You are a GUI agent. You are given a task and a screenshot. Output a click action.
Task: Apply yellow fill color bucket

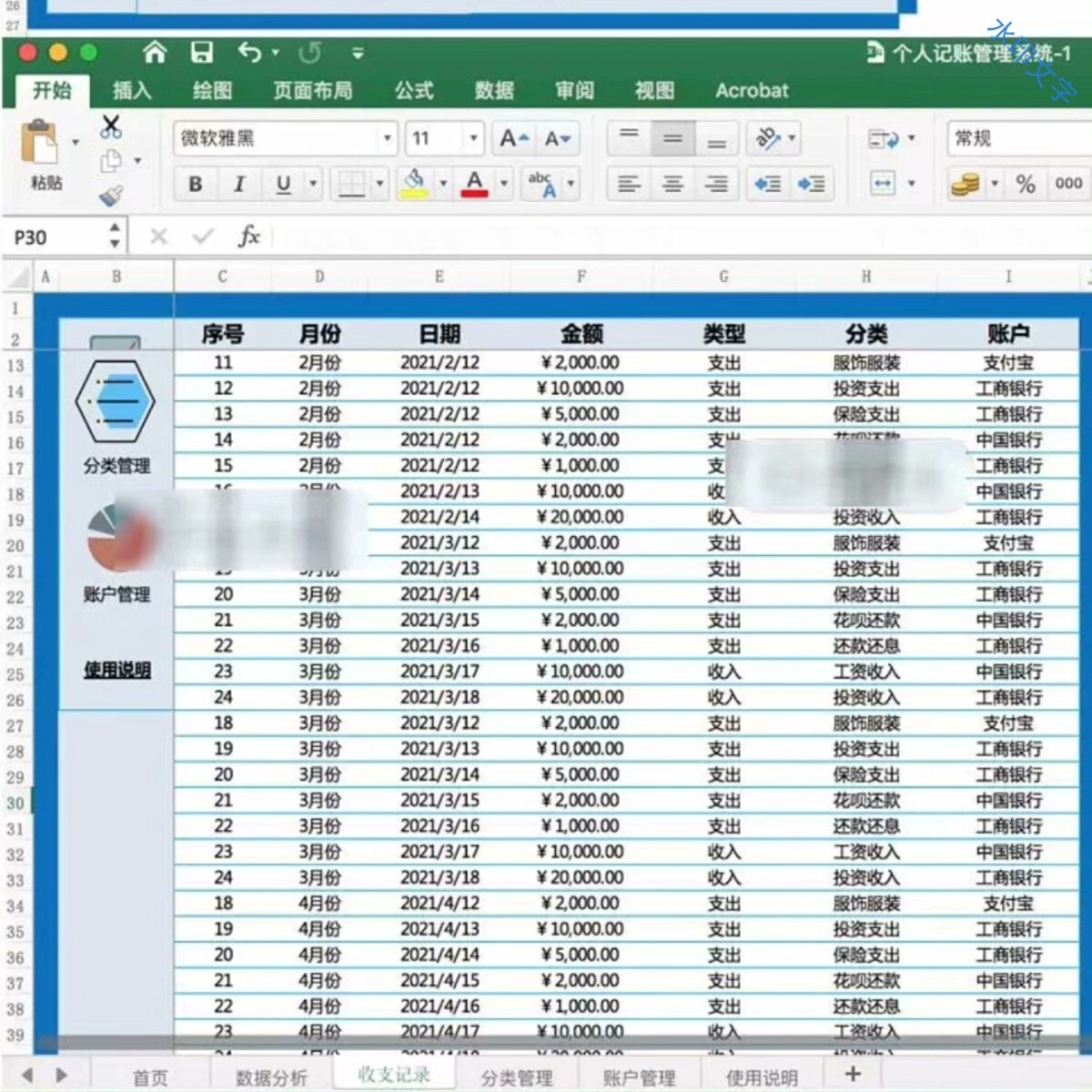(x=416, y=184)
